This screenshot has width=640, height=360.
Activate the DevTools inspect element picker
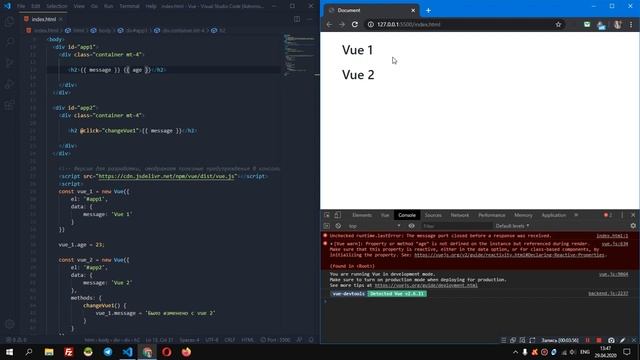click(327, 215)
